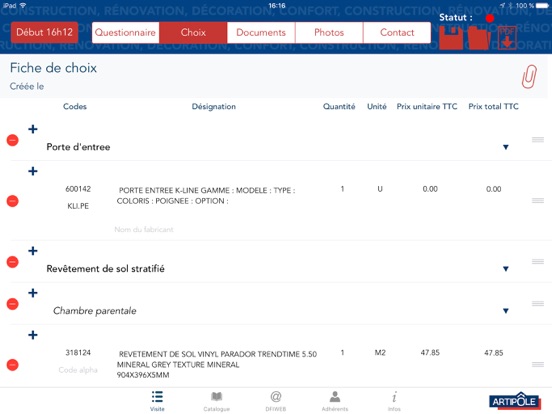The width and height of the screenshot is (552, 414).
Task: Switch to the Choix tab
Action: click(193, 33)
